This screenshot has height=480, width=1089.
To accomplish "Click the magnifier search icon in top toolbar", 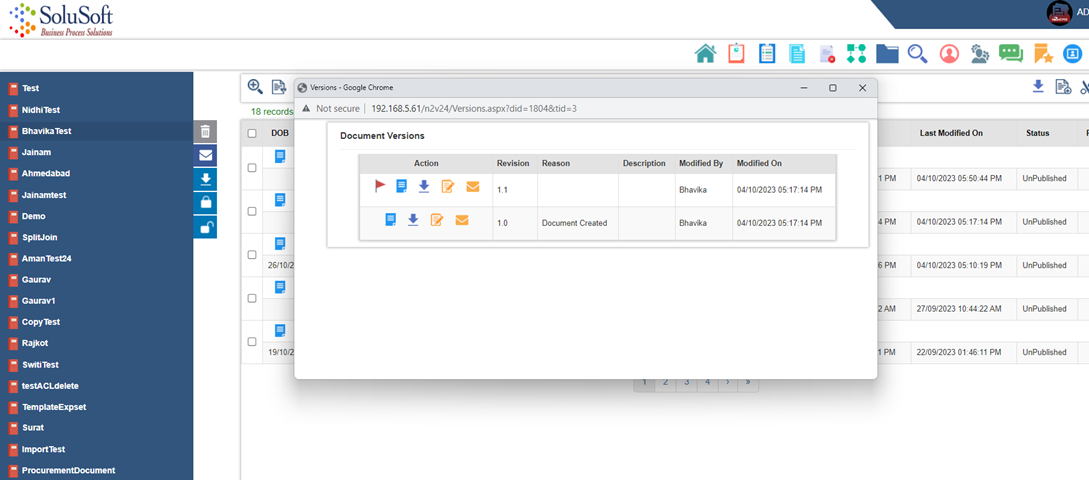I will tap(917, 54).
